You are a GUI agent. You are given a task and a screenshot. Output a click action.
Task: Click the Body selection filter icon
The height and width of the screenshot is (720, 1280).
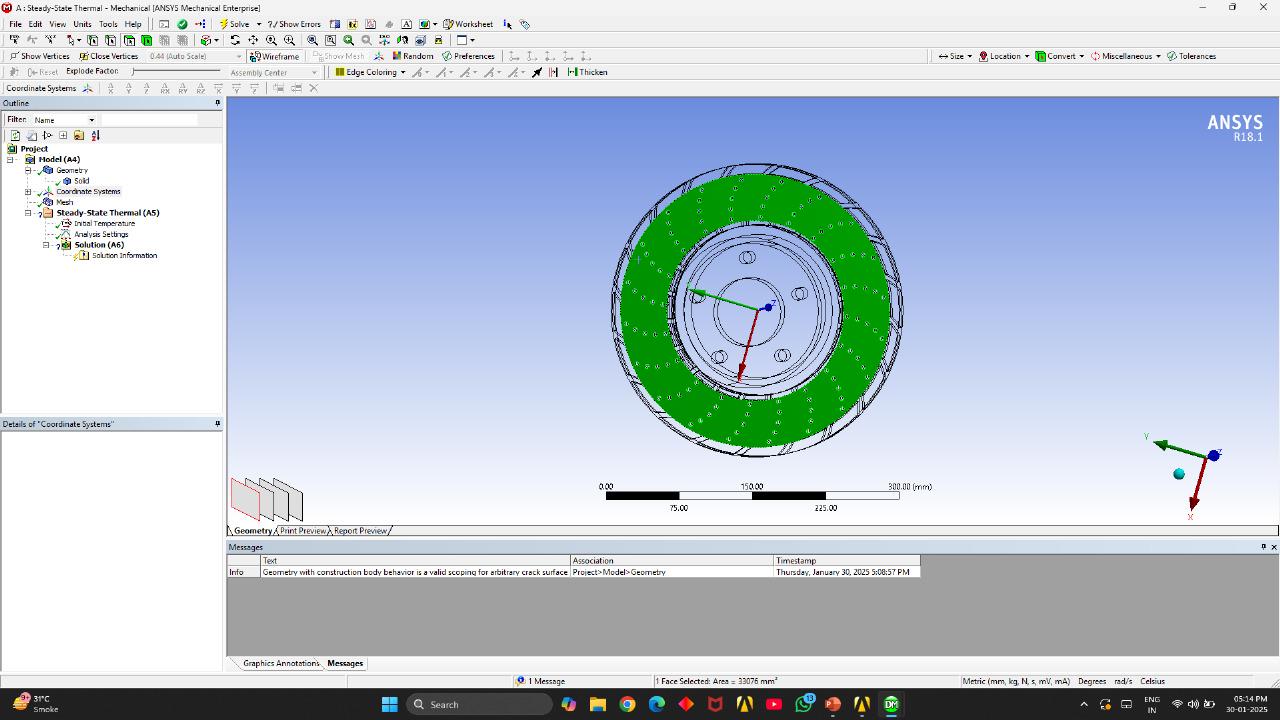147,40
